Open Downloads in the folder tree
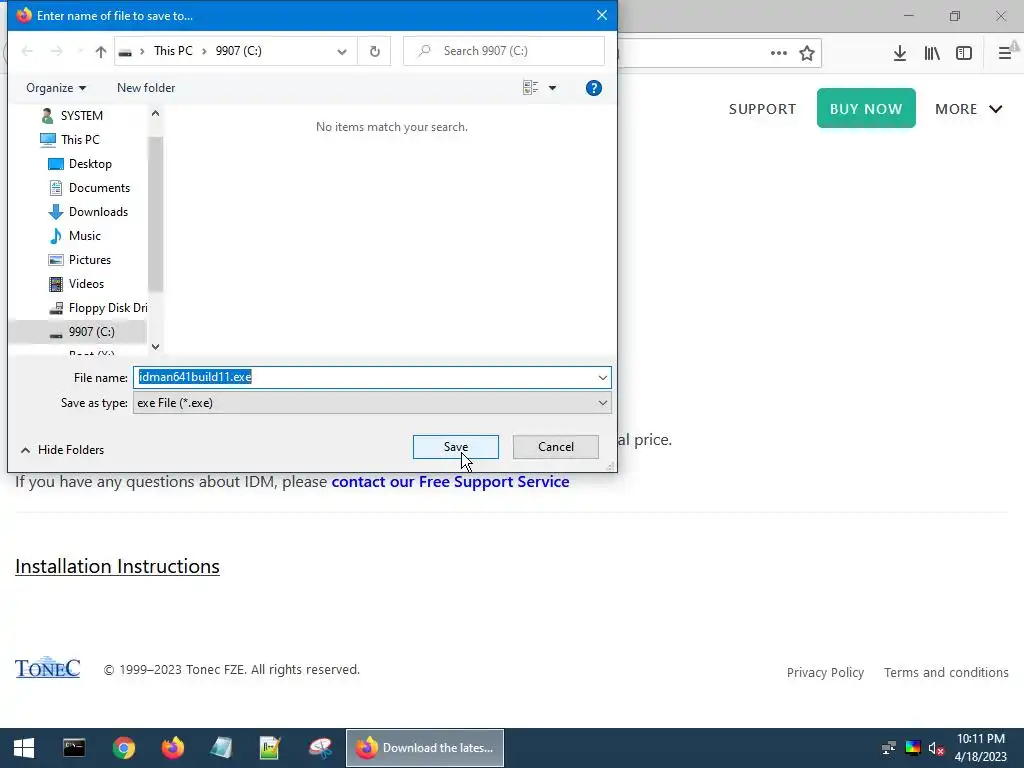 (x=98, y=212)
